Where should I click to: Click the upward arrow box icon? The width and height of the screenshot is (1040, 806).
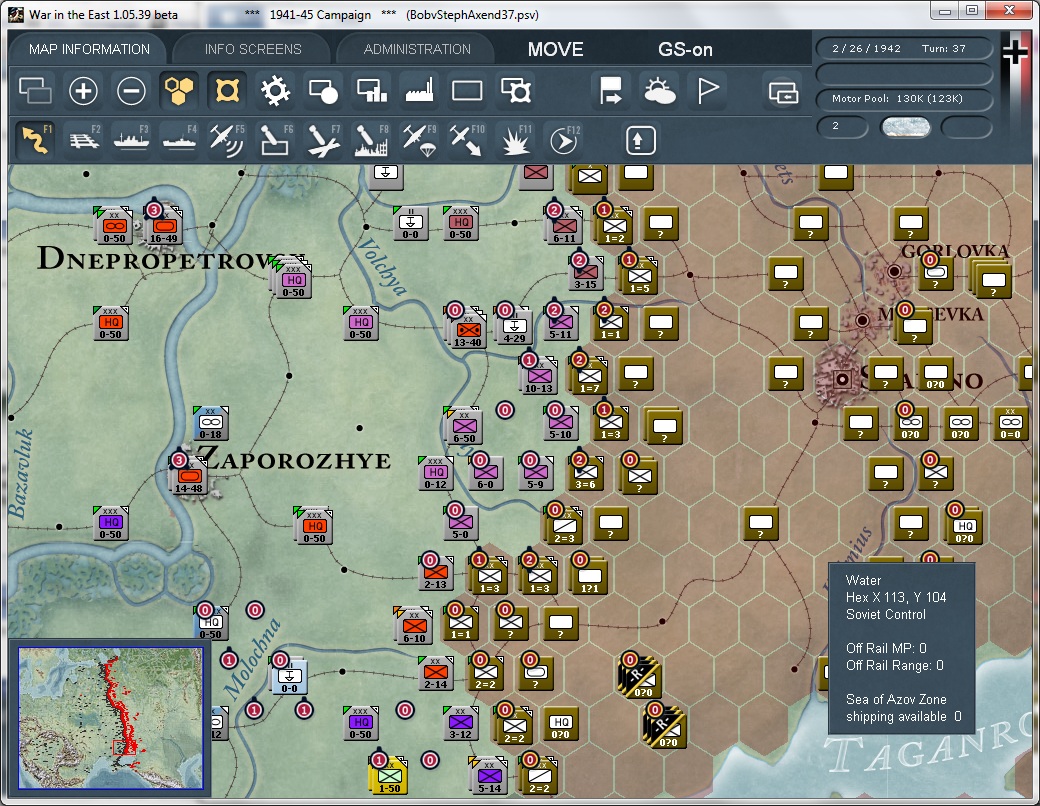pos(640,140)
